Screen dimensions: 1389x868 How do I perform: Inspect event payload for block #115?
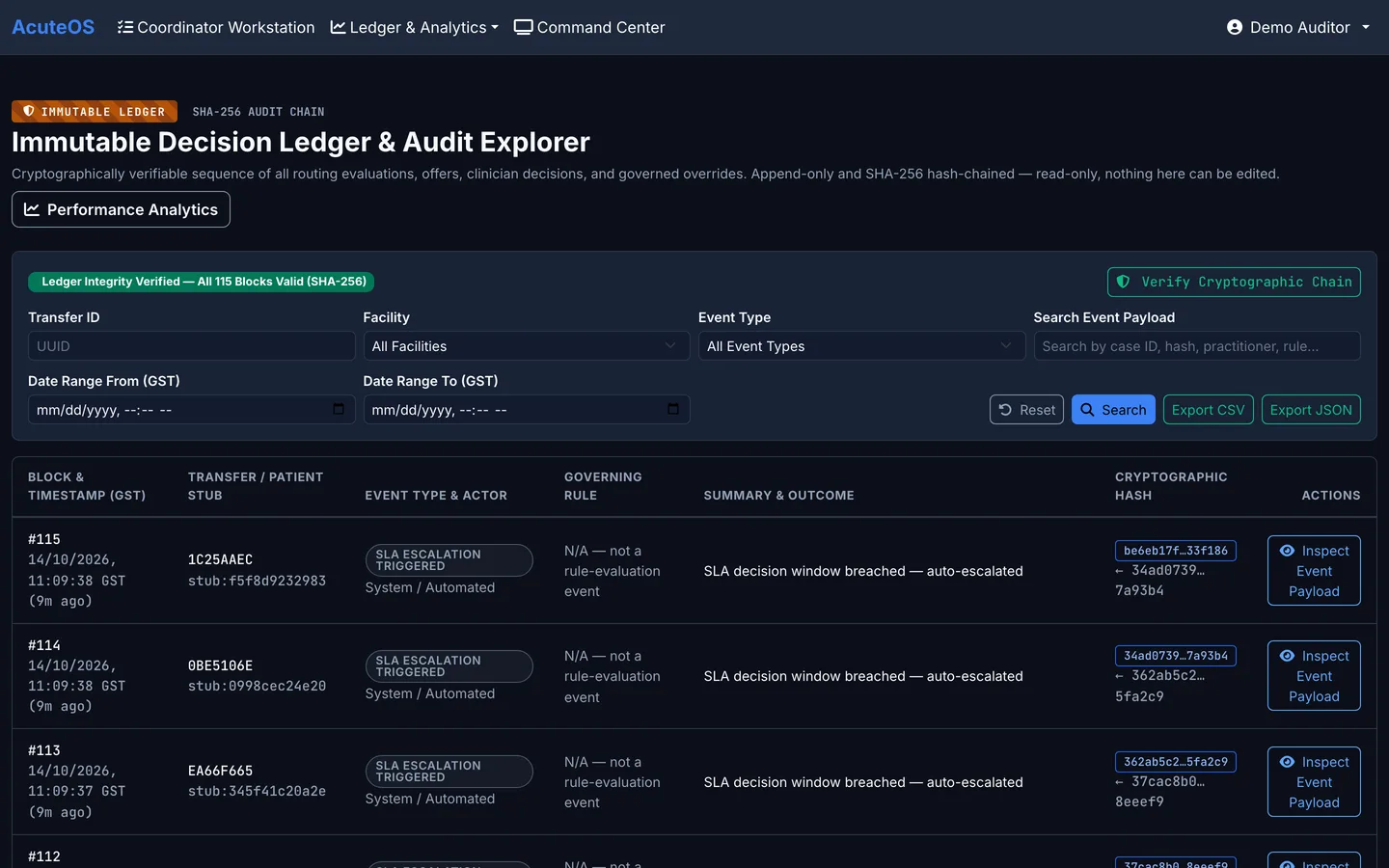(x=1314, y=571)
